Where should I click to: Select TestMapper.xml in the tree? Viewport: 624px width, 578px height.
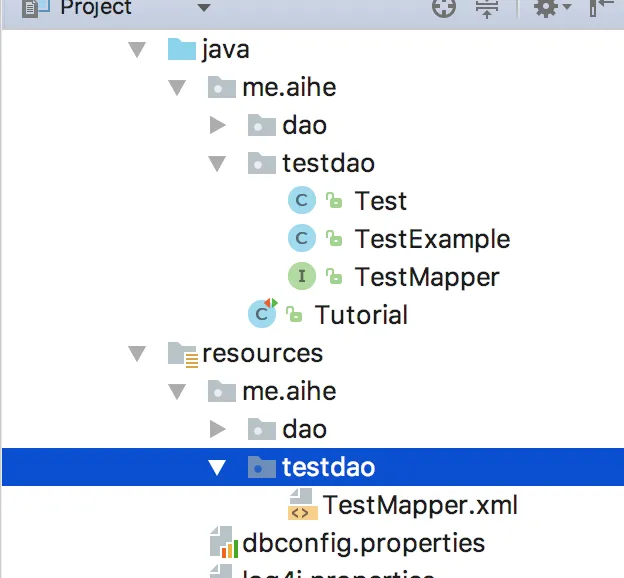(x=420, y=505)
